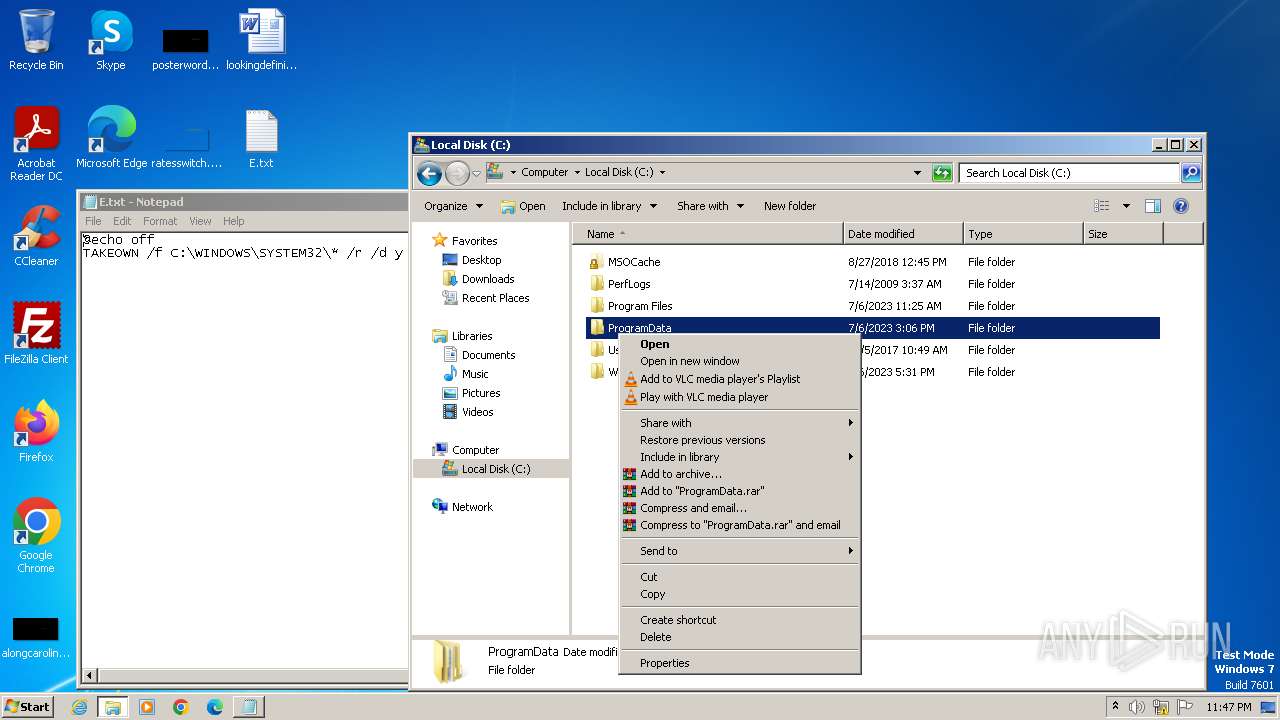Launch Firefox from the desktop

pyautogui.click(x=36, y=431)
